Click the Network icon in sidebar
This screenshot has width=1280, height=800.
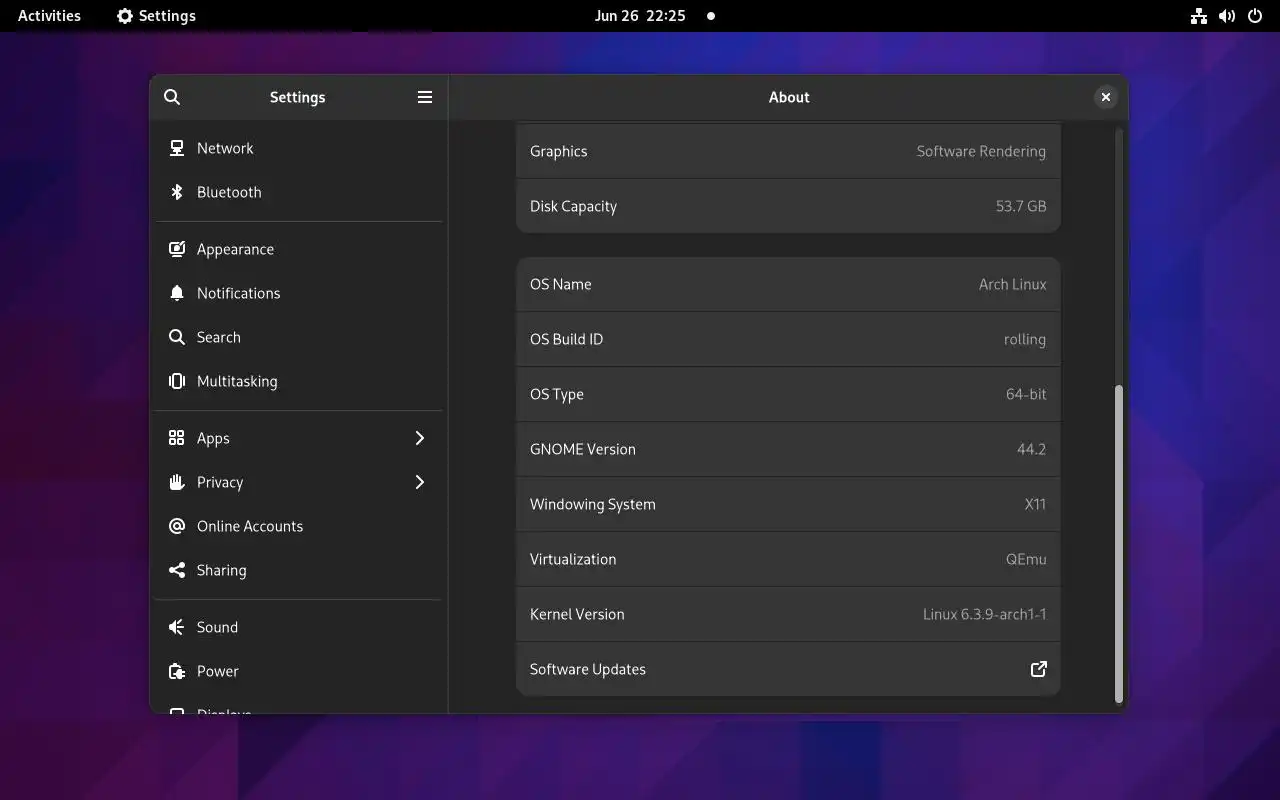coord(177,148)
